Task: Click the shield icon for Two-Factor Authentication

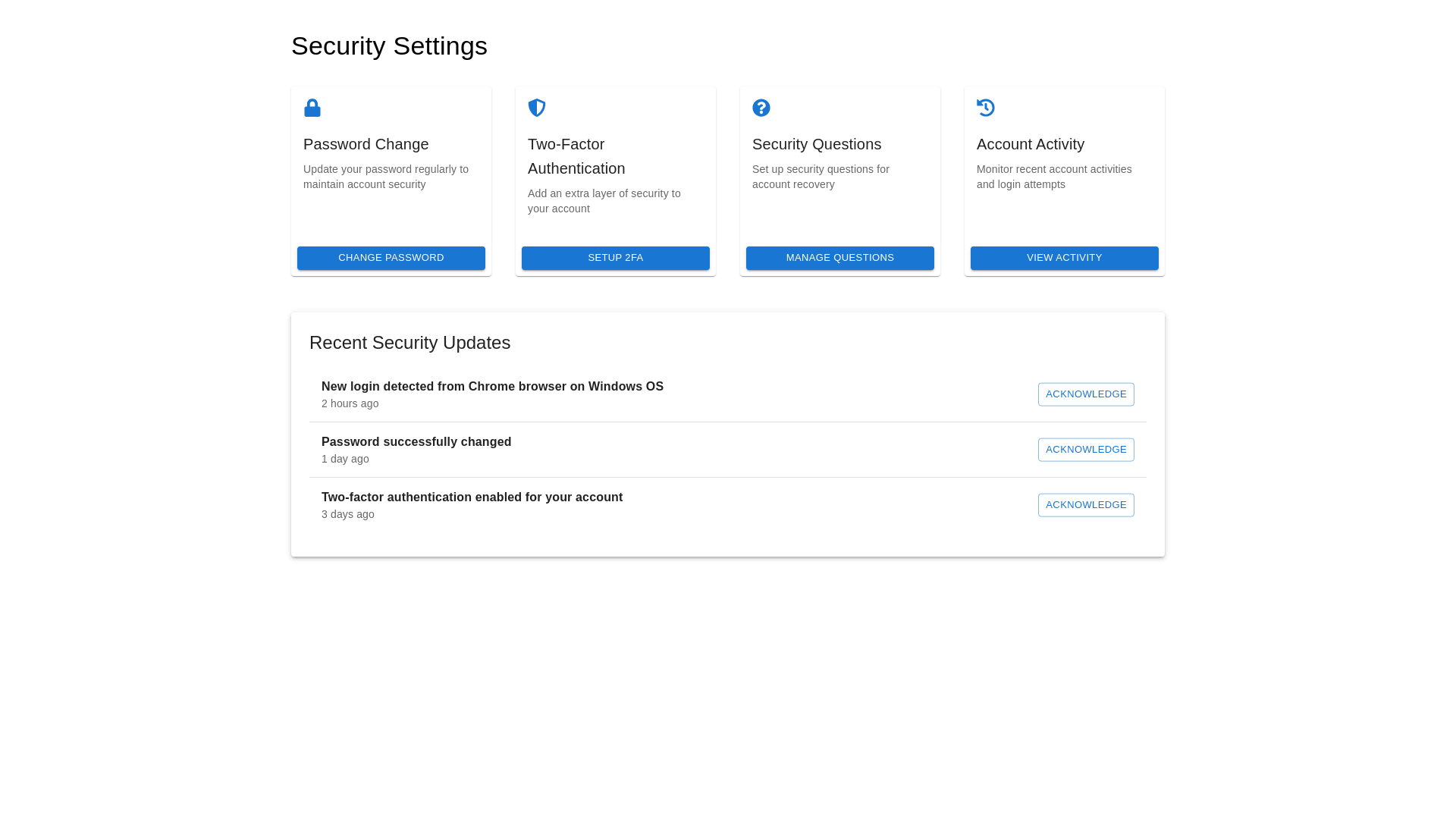Action: pos(536,108)
